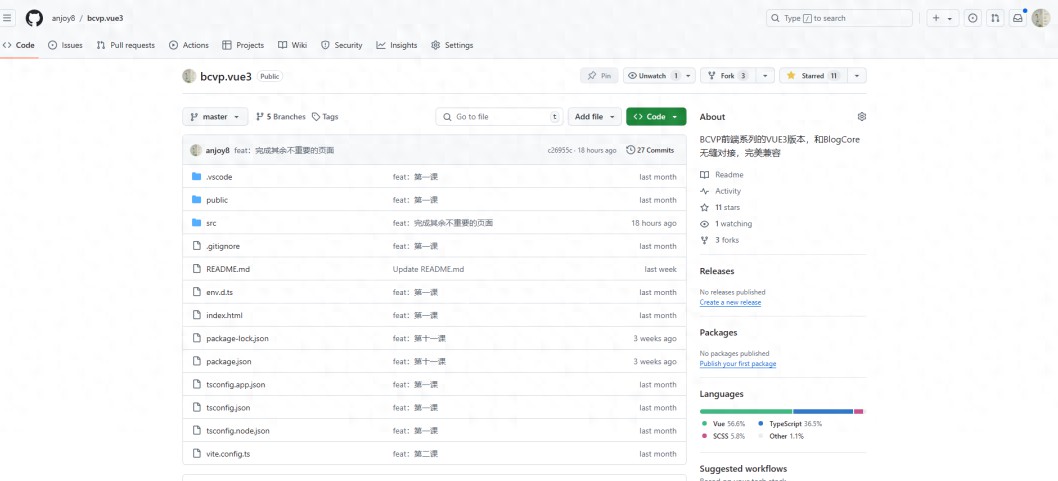The image size is (1058, 481).
Task: Click the Starred button
Action: (813, 76)
